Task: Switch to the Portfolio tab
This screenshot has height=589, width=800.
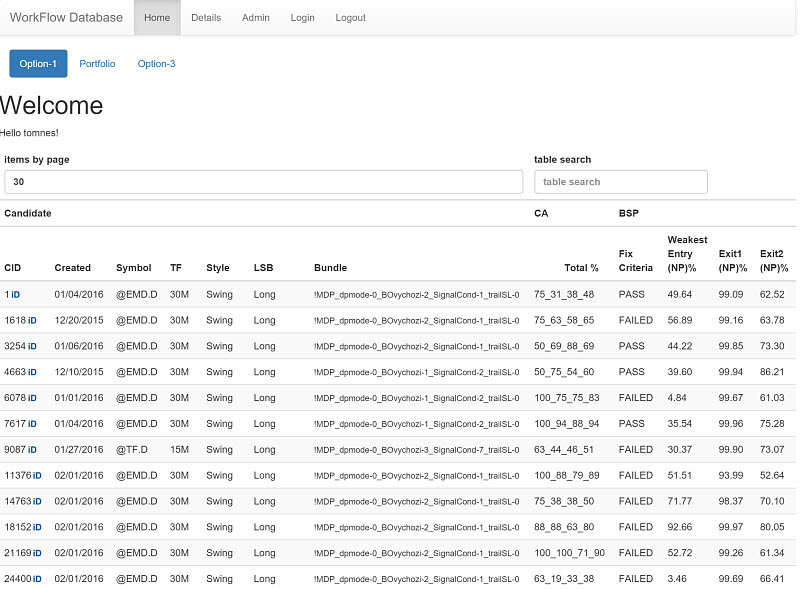Action: point(97,64)
